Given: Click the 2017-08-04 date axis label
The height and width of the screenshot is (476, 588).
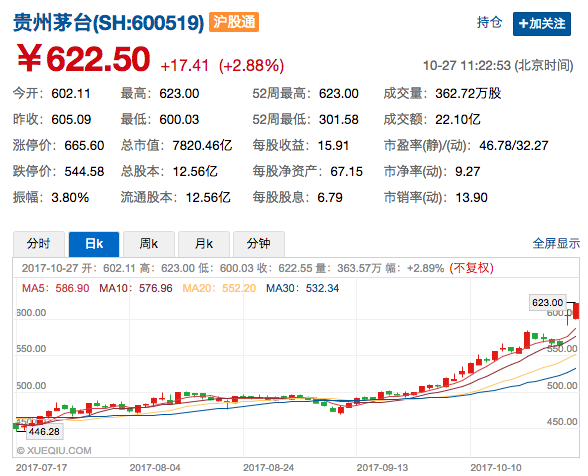Looking at the screenshot, I should 155,468.
